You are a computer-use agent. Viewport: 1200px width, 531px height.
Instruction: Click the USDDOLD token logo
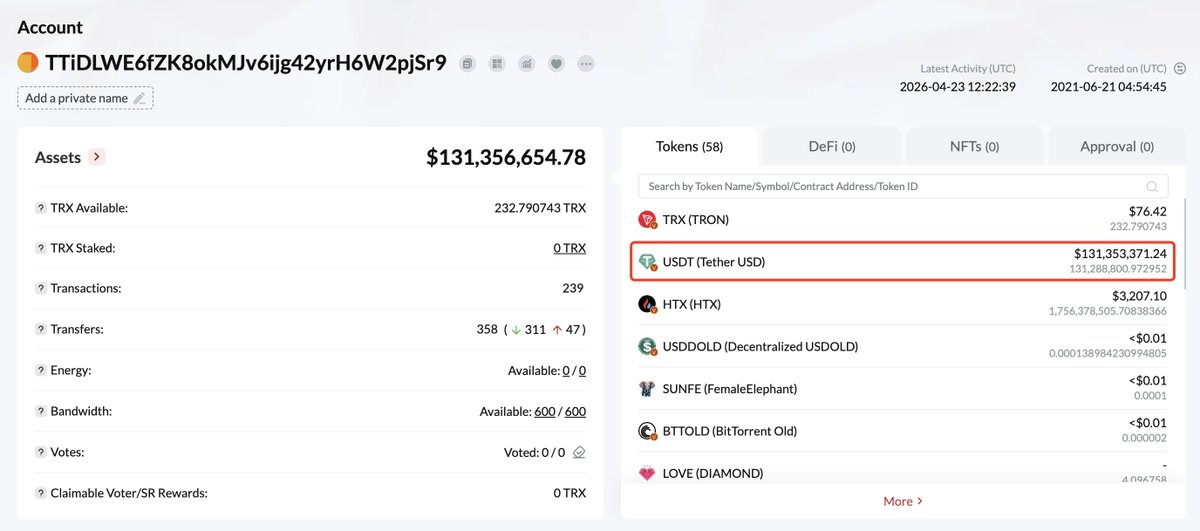(x=647, y=346)
